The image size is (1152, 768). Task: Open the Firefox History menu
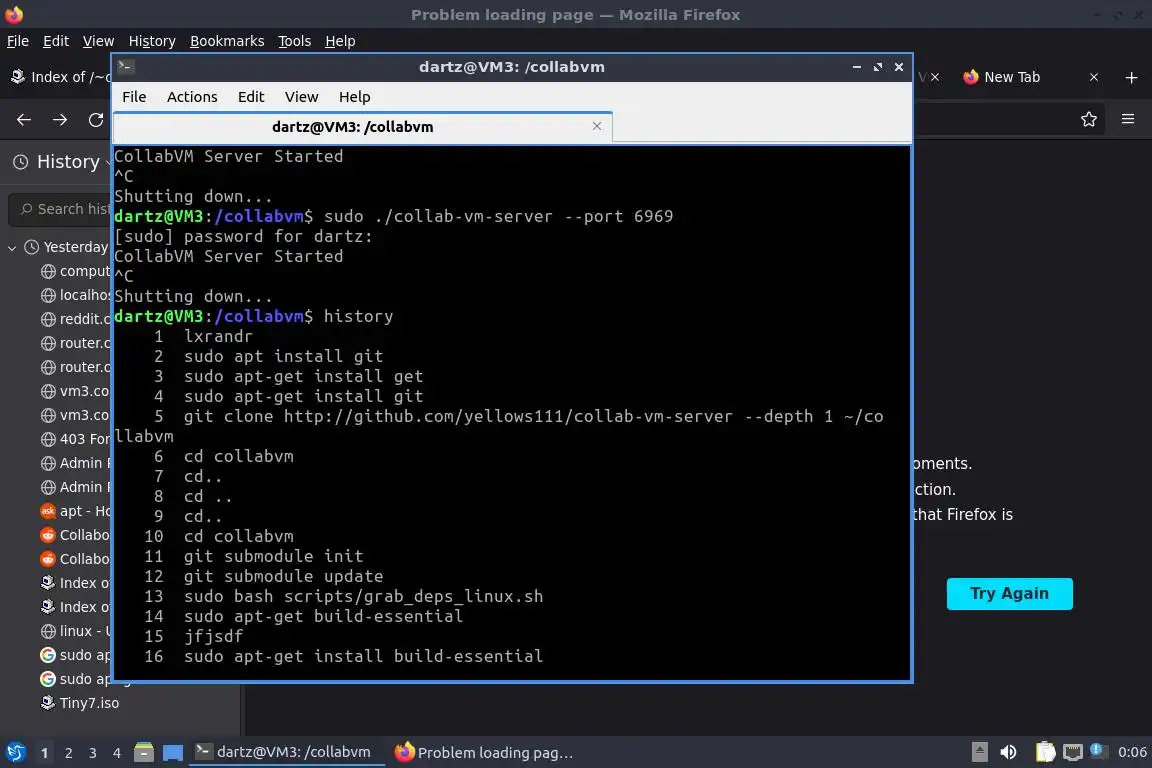152,41
